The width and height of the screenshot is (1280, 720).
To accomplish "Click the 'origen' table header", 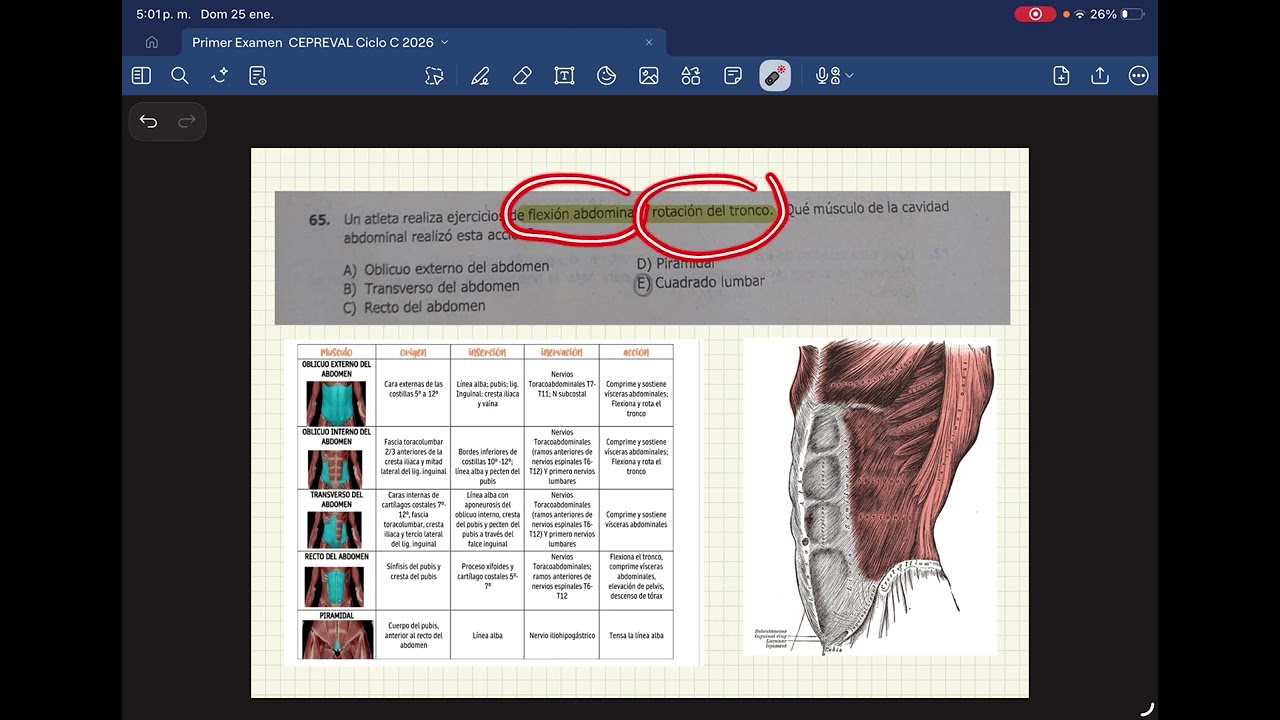I will coord(413,352).
